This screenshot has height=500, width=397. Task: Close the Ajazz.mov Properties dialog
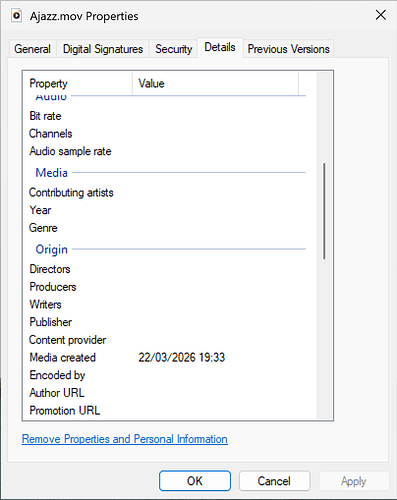tap(381, 15)
